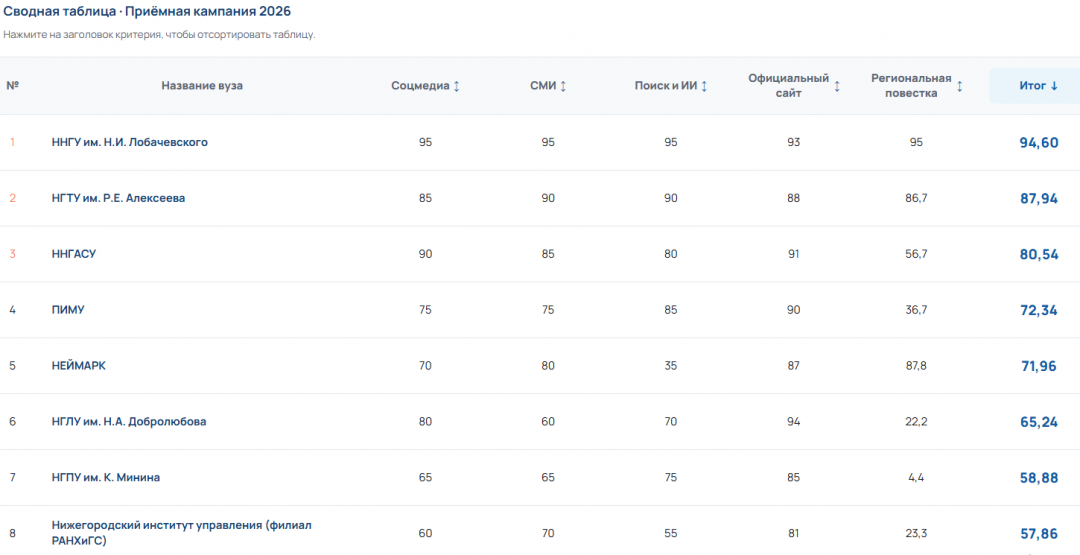Click regional value 22,2 for НГЛУ
The image size is (1080, 555).
(916, 421)
